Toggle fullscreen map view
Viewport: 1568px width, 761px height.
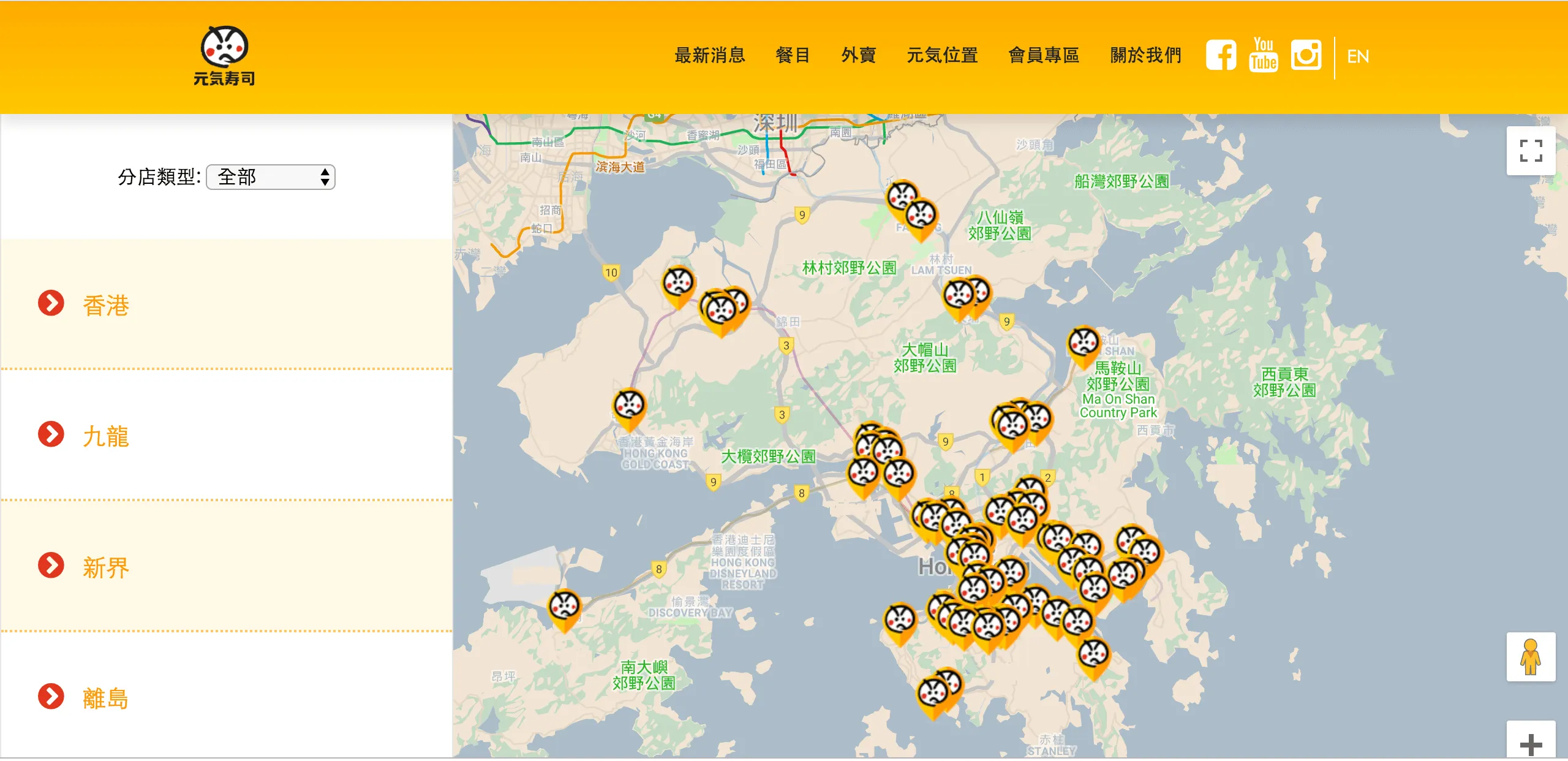tap(1530, 151)
